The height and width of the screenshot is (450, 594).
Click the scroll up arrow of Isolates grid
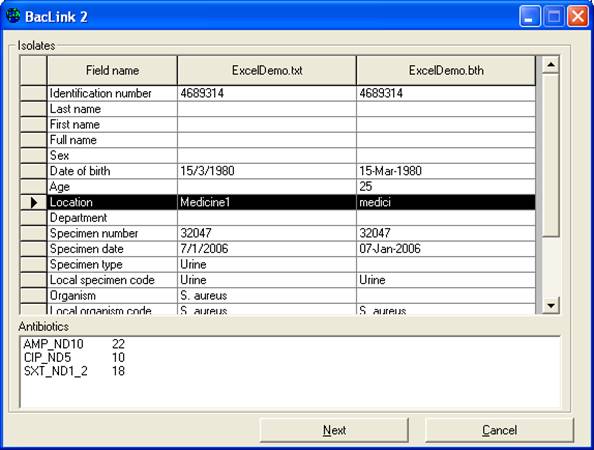coord(551,65)
